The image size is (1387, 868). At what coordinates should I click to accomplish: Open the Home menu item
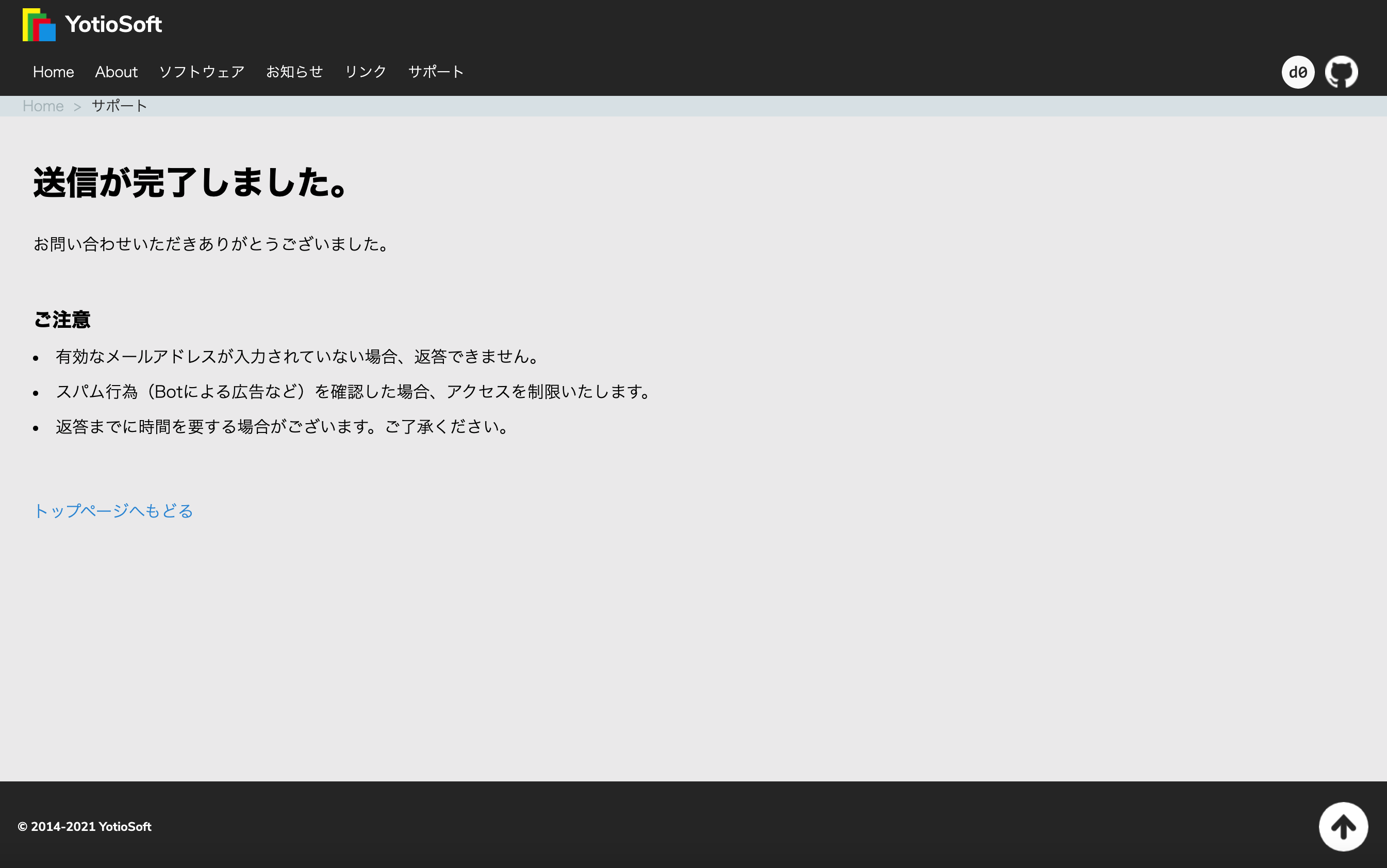[54, 72]
